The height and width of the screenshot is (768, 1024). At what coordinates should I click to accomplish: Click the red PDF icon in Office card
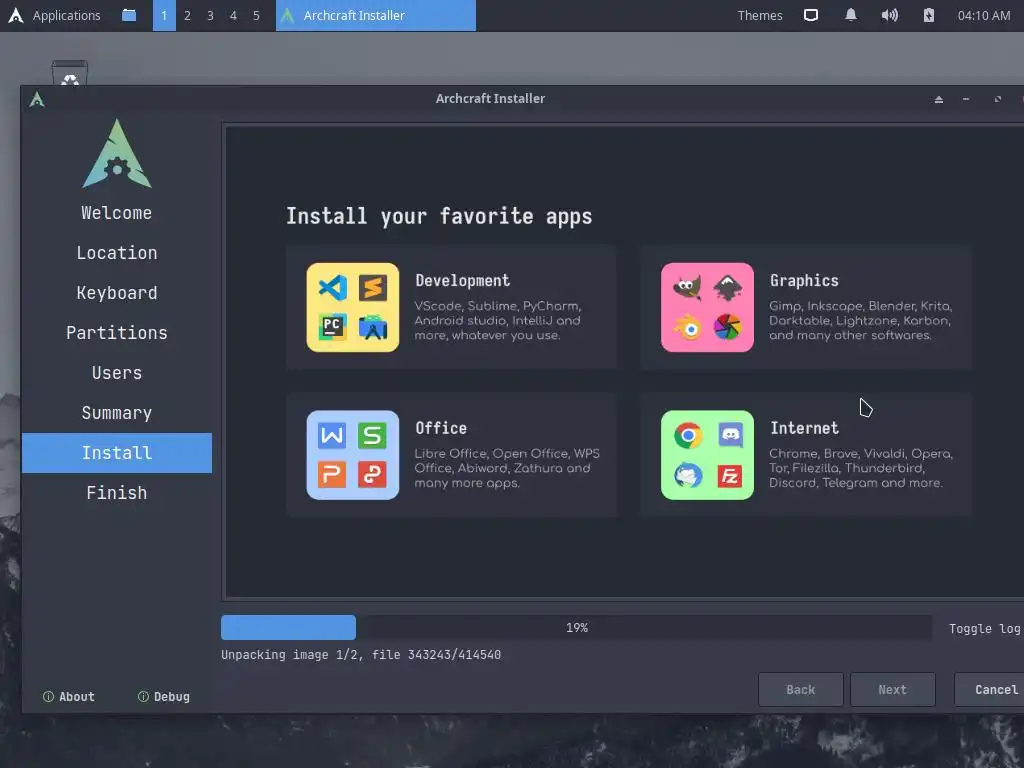(372, 475)
